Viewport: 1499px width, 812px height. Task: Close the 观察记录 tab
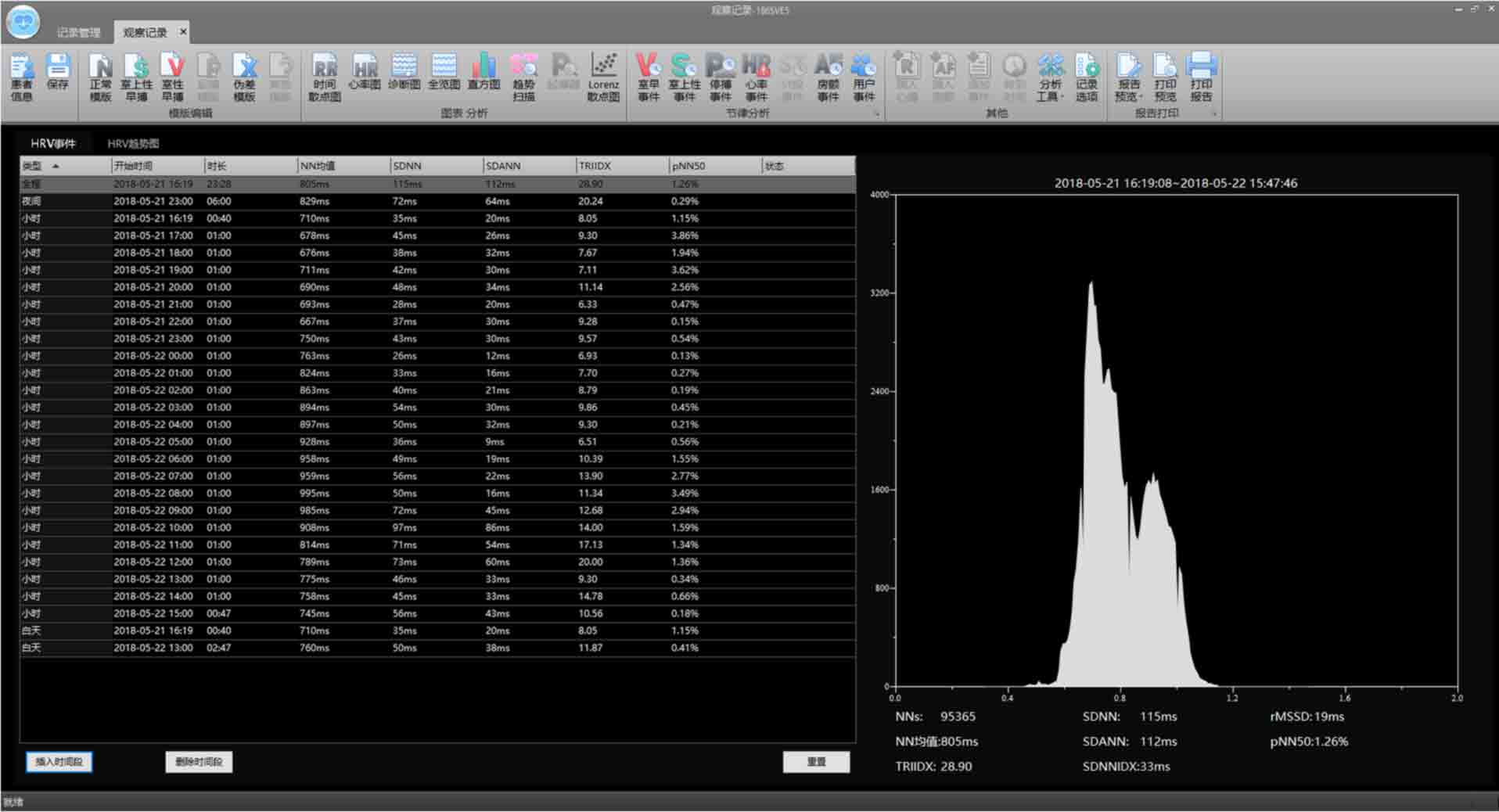point(183,32)
